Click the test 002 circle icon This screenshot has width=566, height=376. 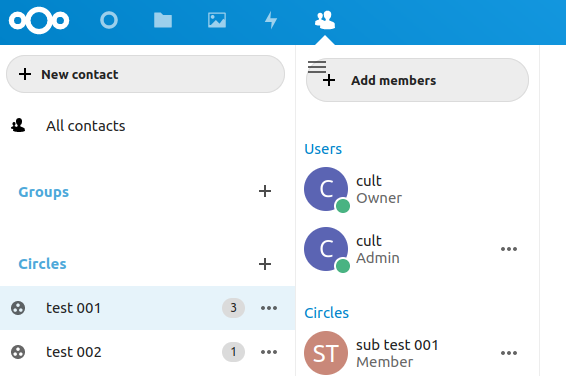click(18, 352)
